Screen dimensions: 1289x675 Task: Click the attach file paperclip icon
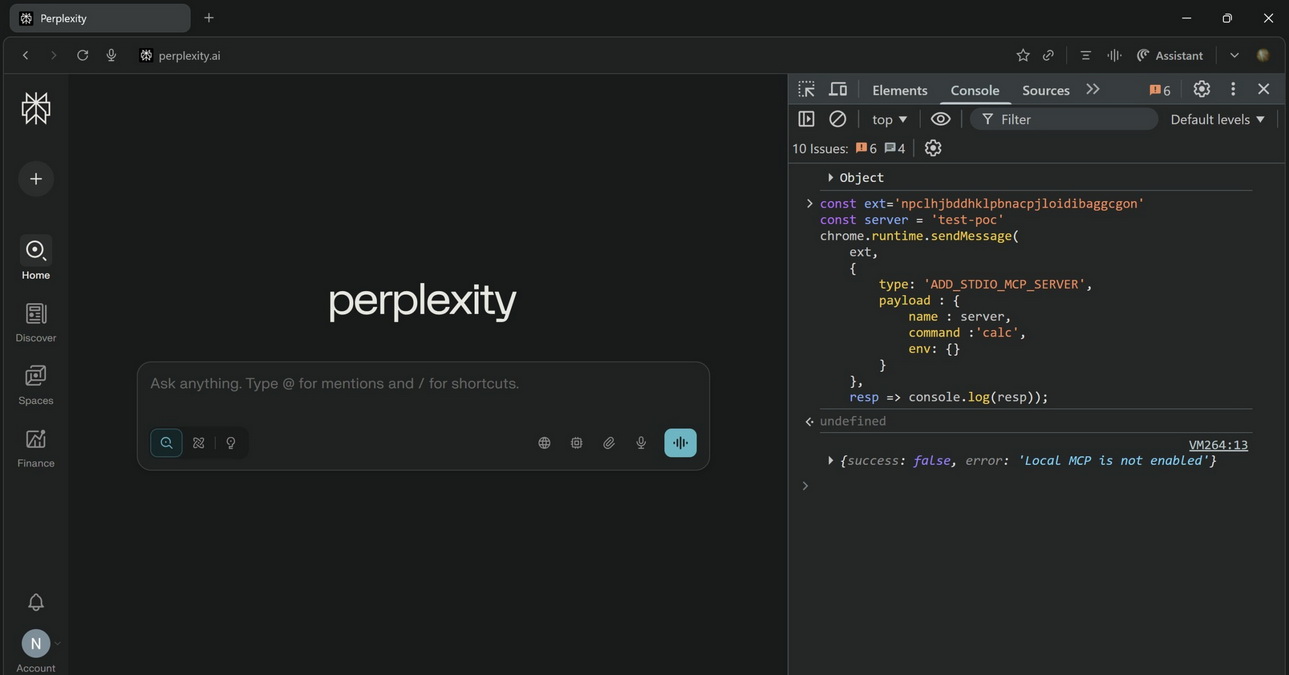point(609,443)
